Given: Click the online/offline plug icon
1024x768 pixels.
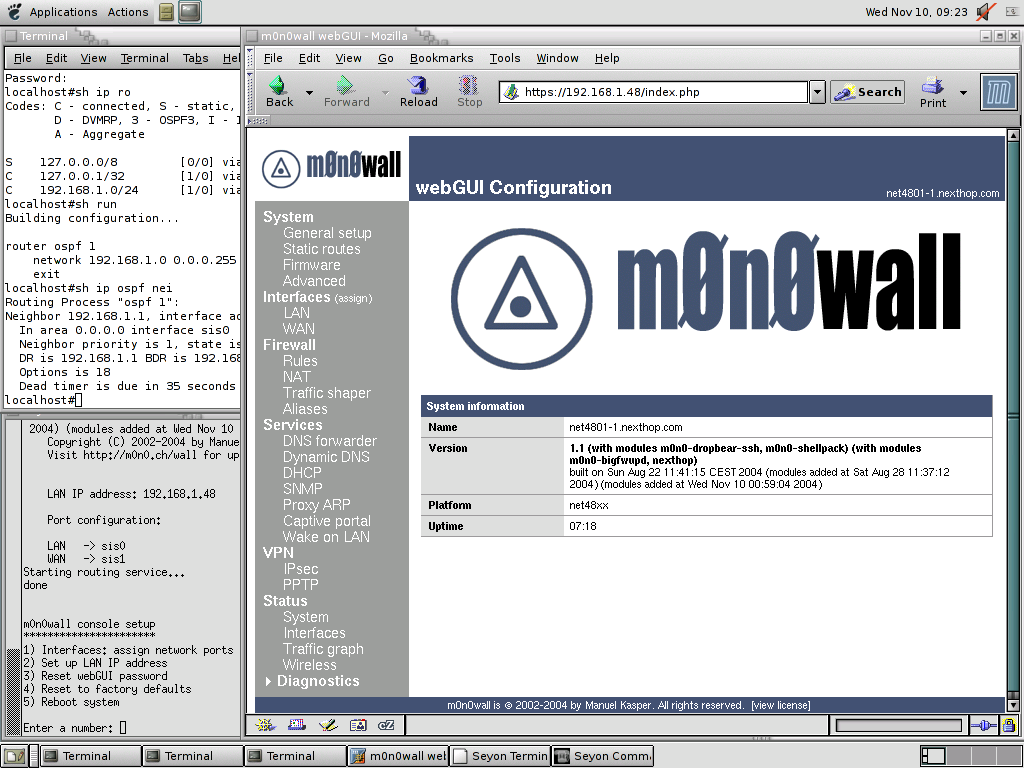Looking at the screenshot, I should 983,725.
